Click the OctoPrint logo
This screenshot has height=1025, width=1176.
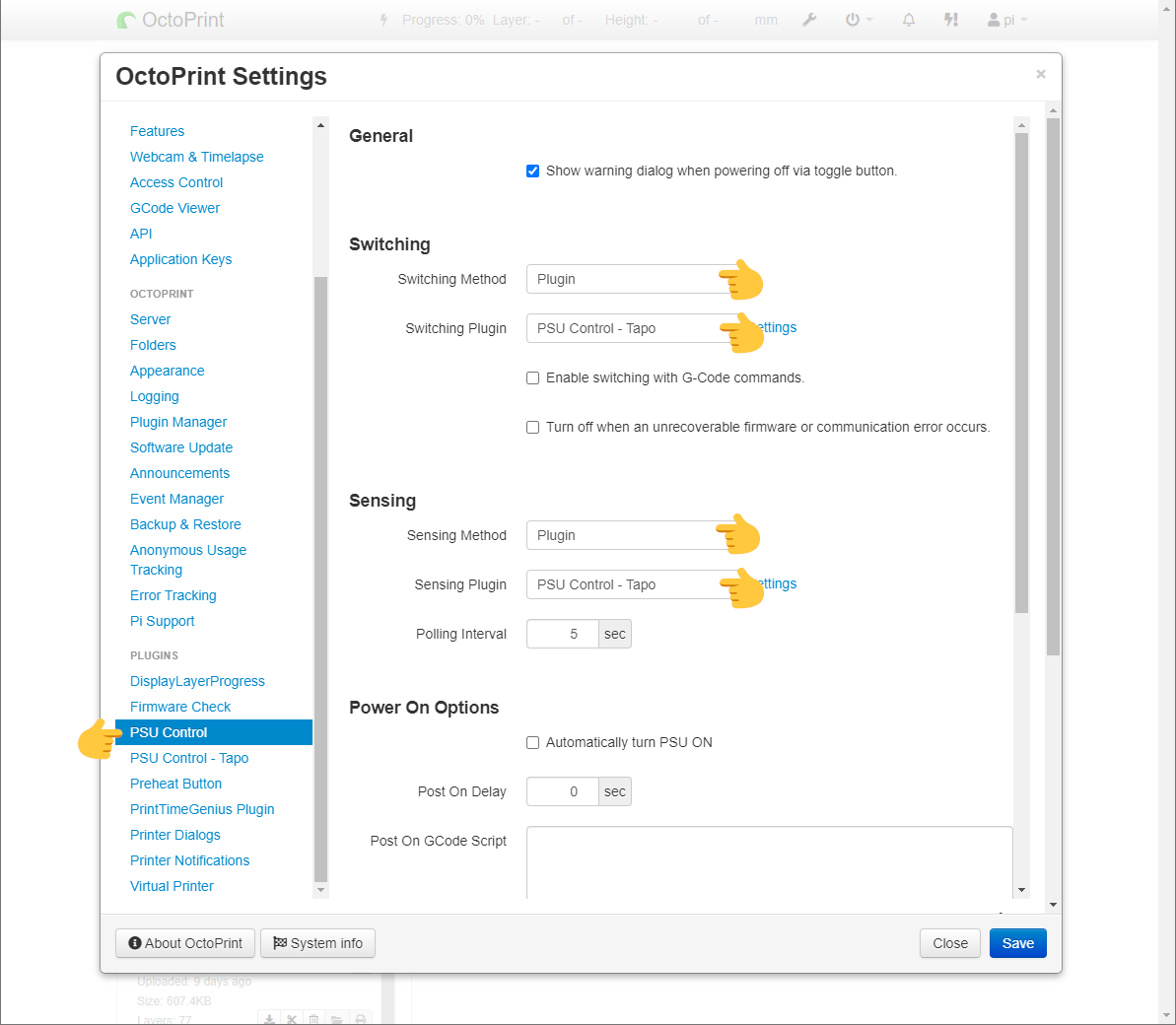click(x=171, y=20)
